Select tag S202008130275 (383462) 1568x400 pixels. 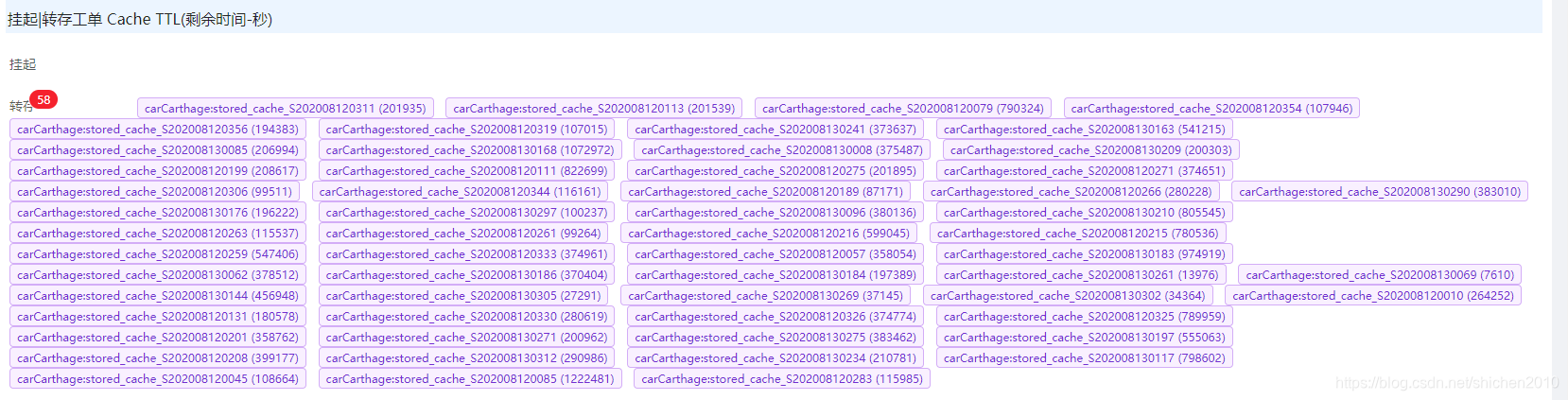(775, 338)
